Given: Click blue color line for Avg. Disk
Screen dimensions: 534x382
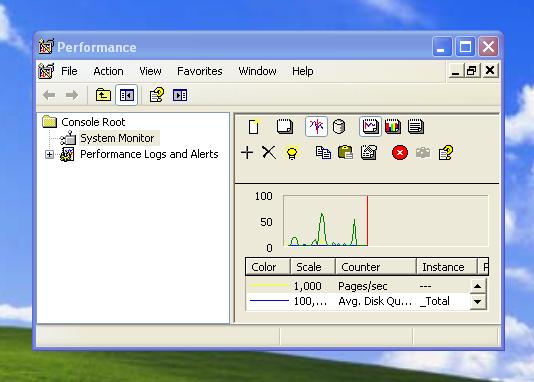Looking at the screenshot, I should click(x=269, y=301).
